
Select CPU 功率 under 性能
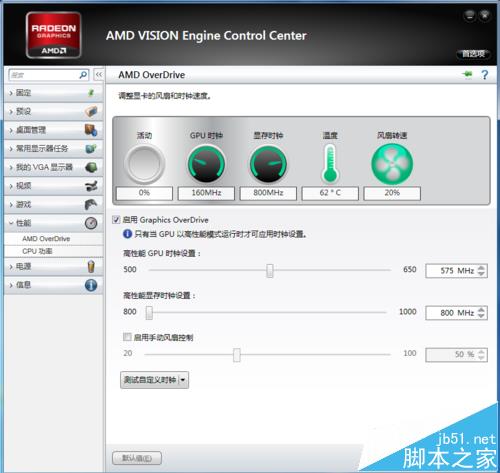[x=37, y=251]
